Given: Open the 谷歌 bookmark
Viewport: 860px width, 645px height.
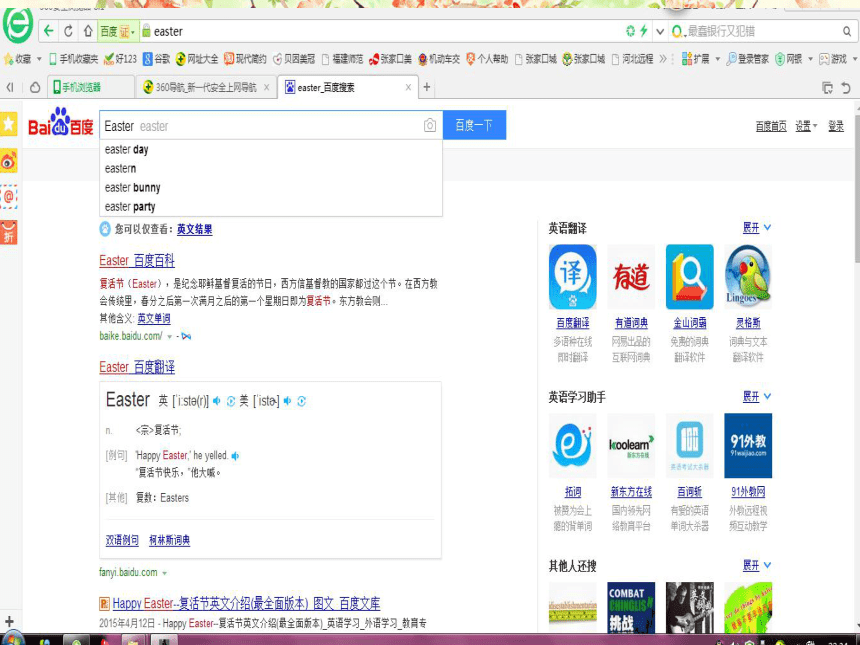Looking at the screenshot, I should (x=156, y=59).
